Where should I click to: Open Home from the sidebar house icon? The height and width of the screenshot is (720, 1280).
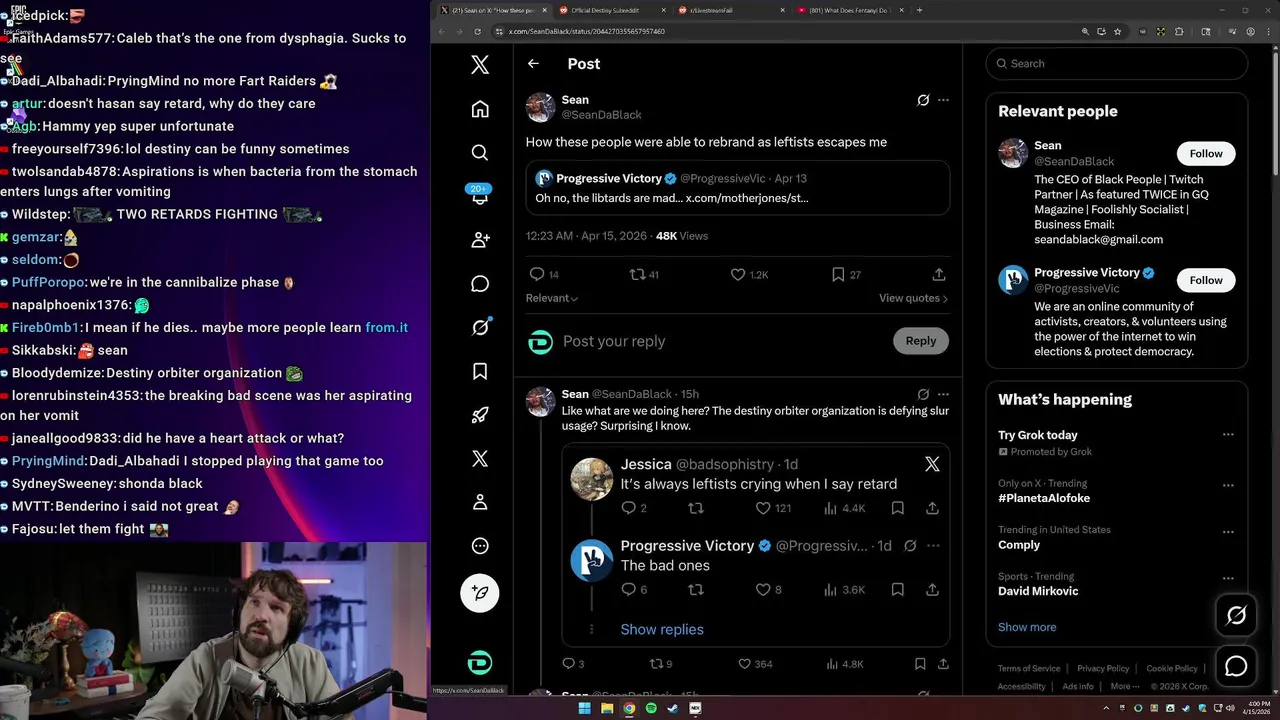(480, 109)
